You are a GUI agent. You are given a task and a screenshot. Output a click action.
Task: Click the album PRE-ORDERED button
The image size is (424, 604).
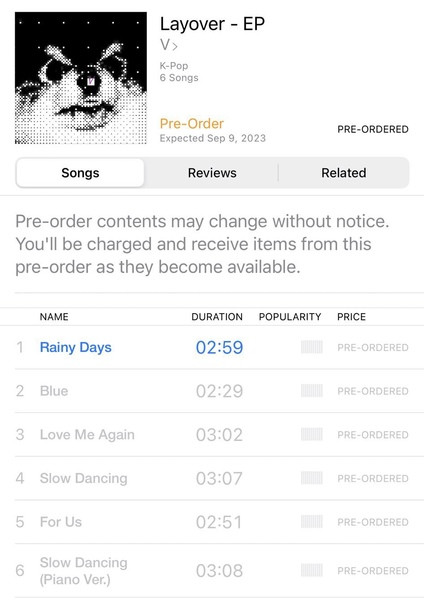coord(373,129)
